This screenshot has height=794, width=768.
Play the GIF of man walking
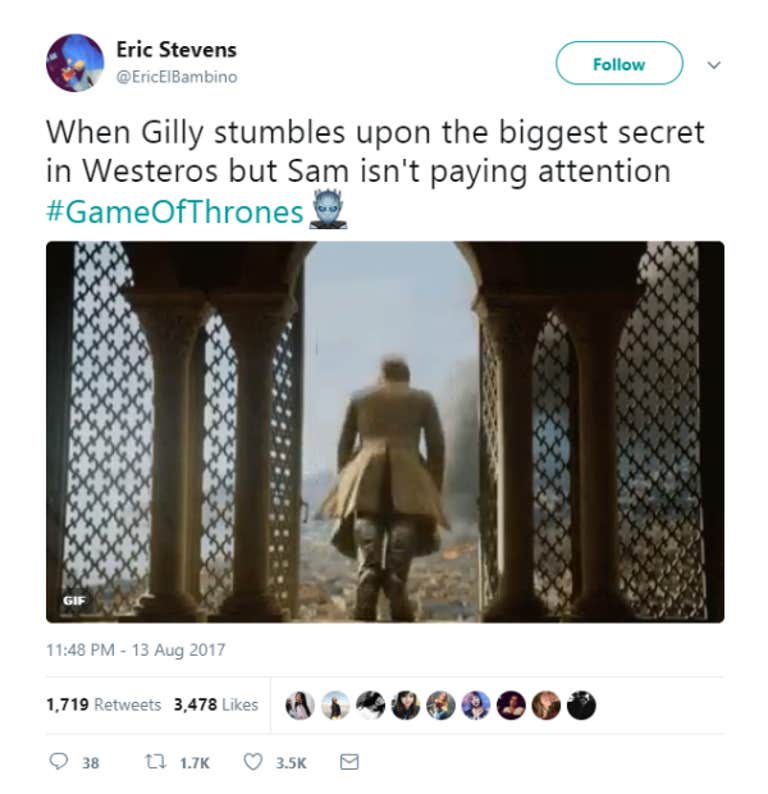(385, 432)
